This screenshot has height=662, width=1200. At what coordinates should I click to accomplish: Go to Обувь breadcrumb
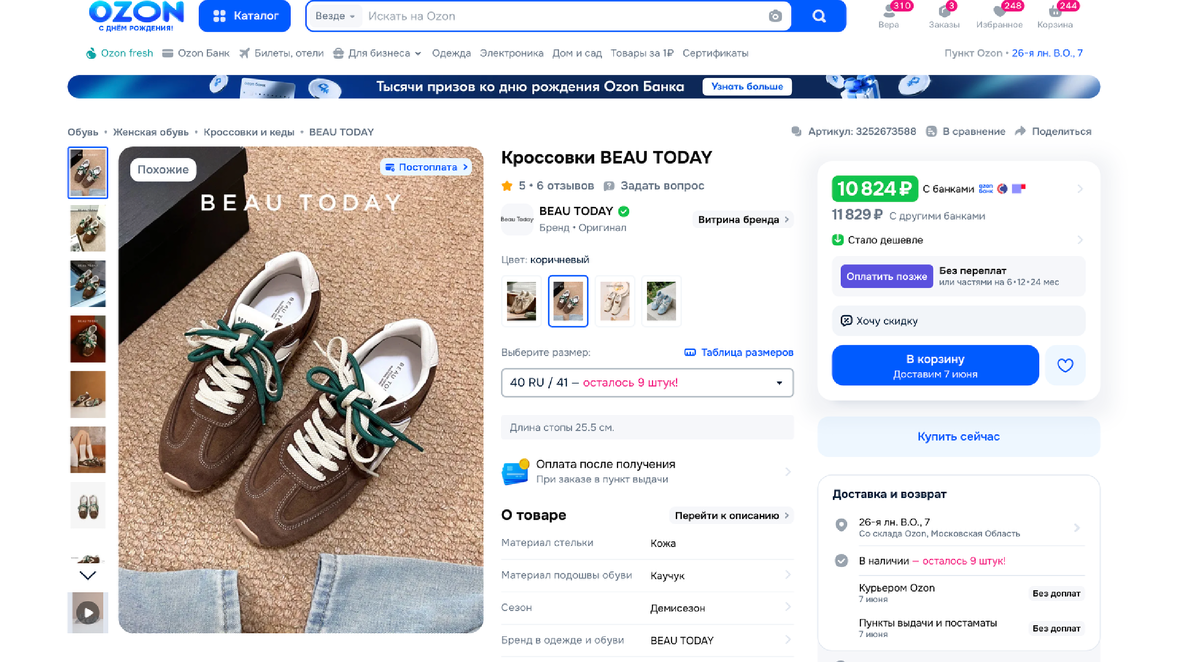click(83, 132)
